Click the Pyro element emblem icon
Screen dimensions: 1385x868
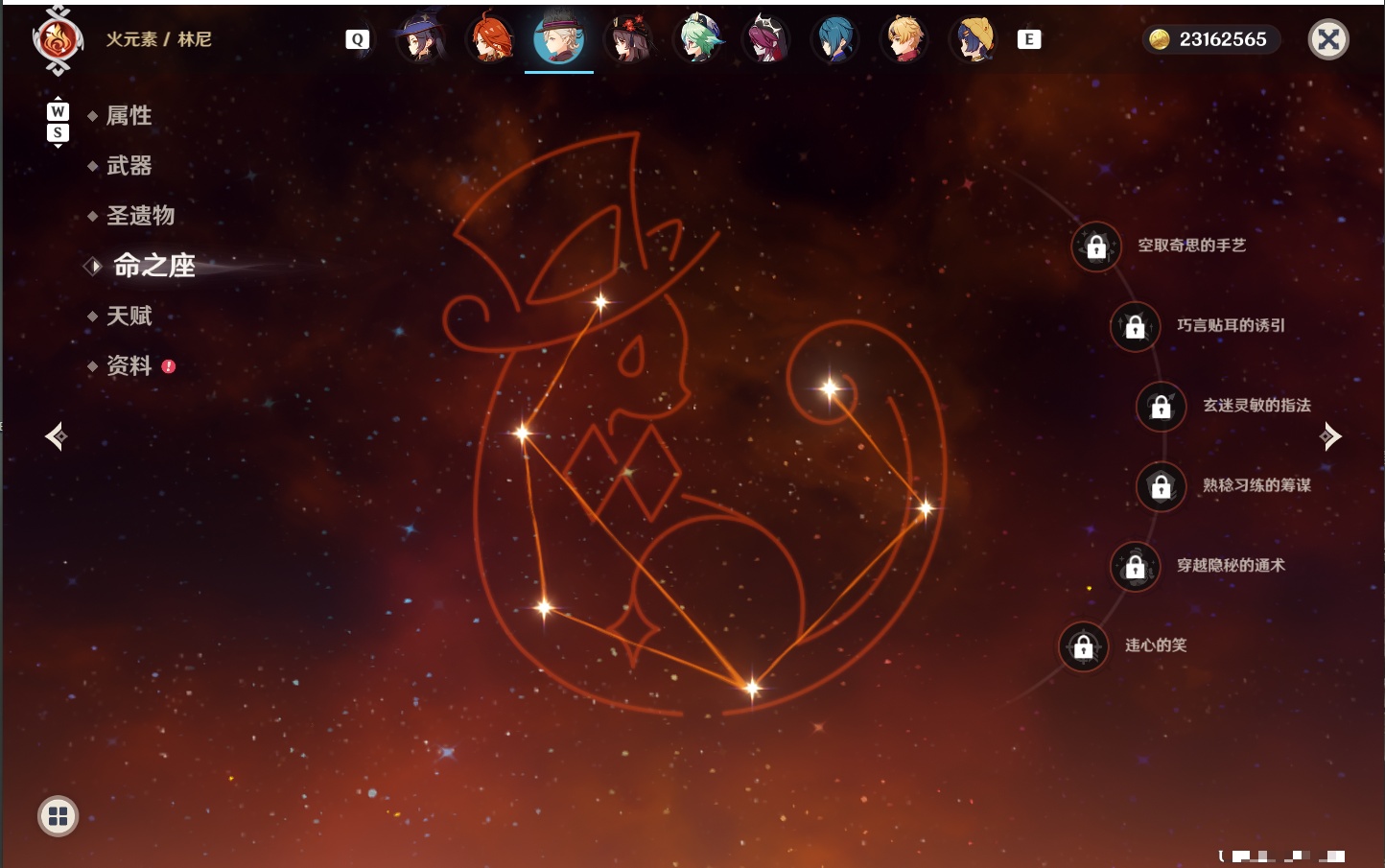point(58,40)
